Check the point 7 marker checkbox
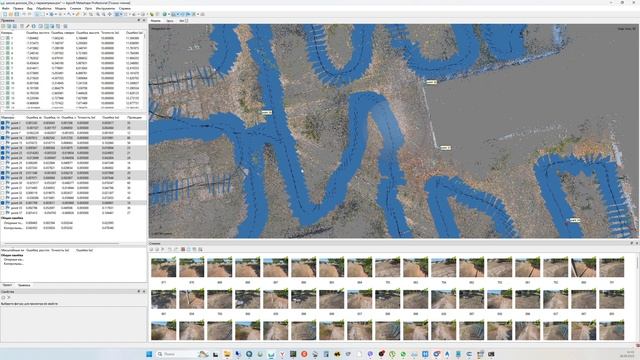Screen dimensions: 640x360 tap(2, 133)
